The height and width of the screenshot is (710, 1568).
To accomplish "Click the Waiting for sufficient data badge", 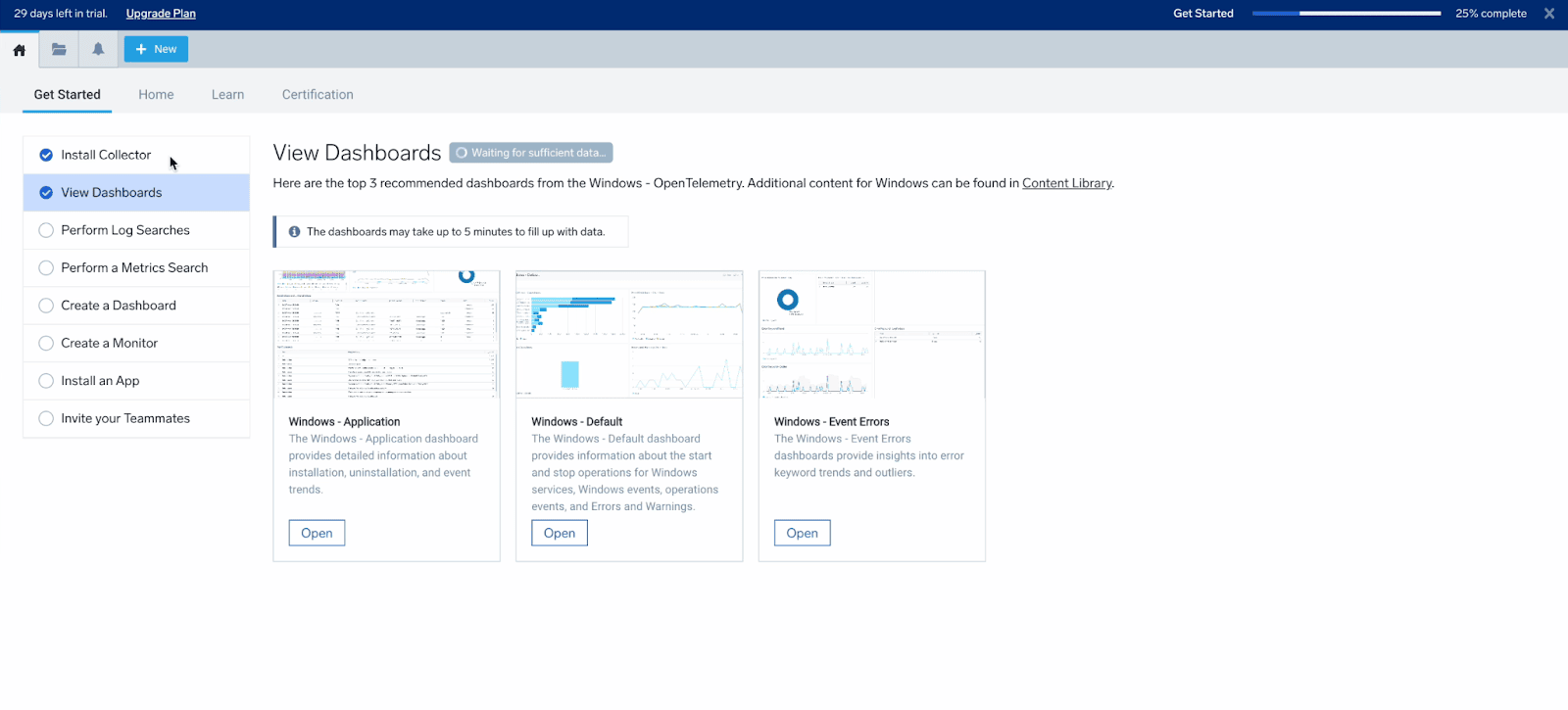I will pyautogui.click(x=531, y=153).
